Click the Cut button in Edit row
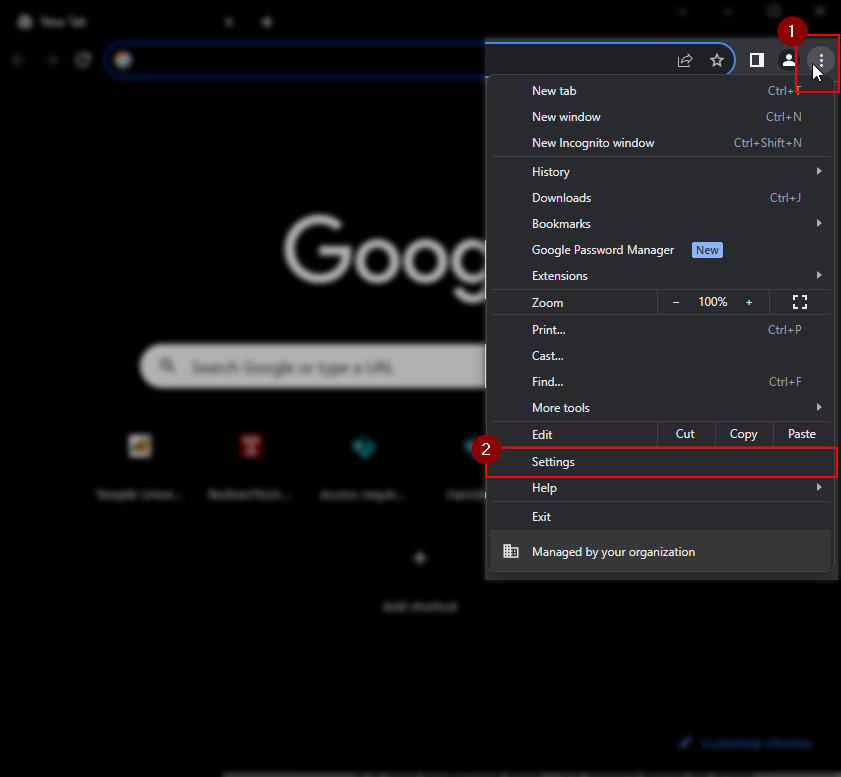 coord(685,434)
